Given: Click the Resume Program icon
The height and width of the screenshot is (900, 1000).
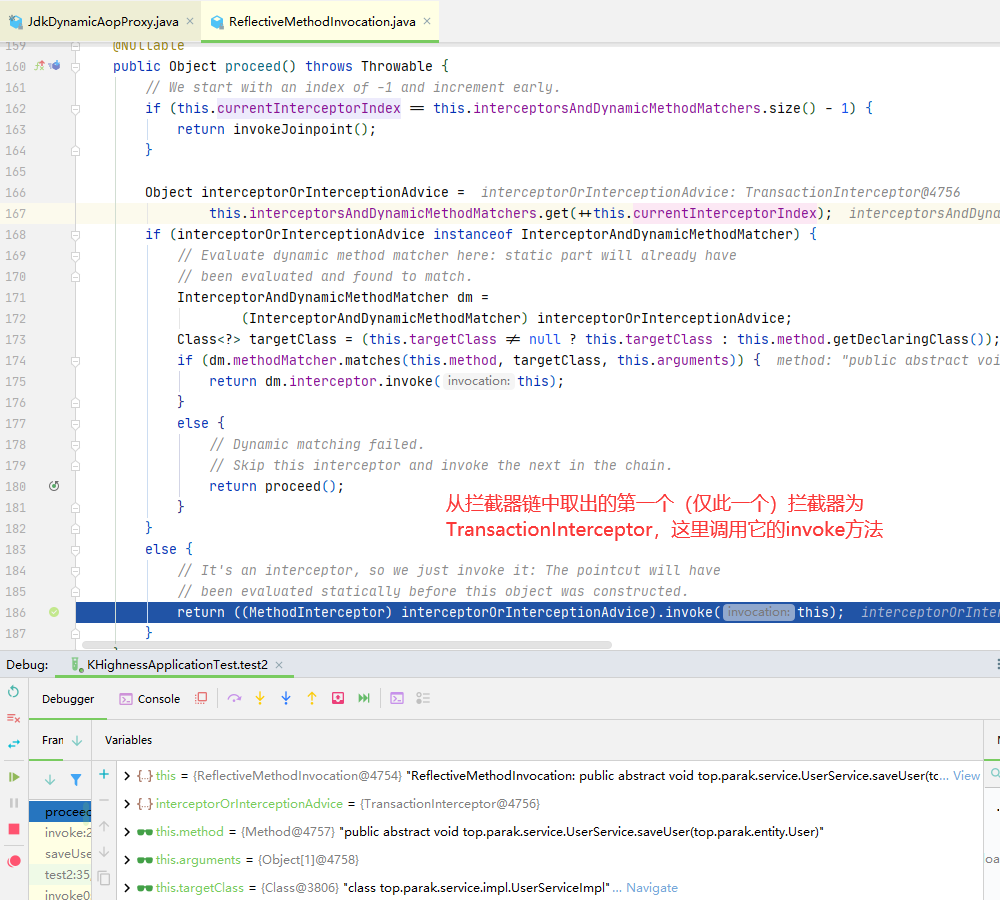Looking at the screenshot, I should pos(13,777).
